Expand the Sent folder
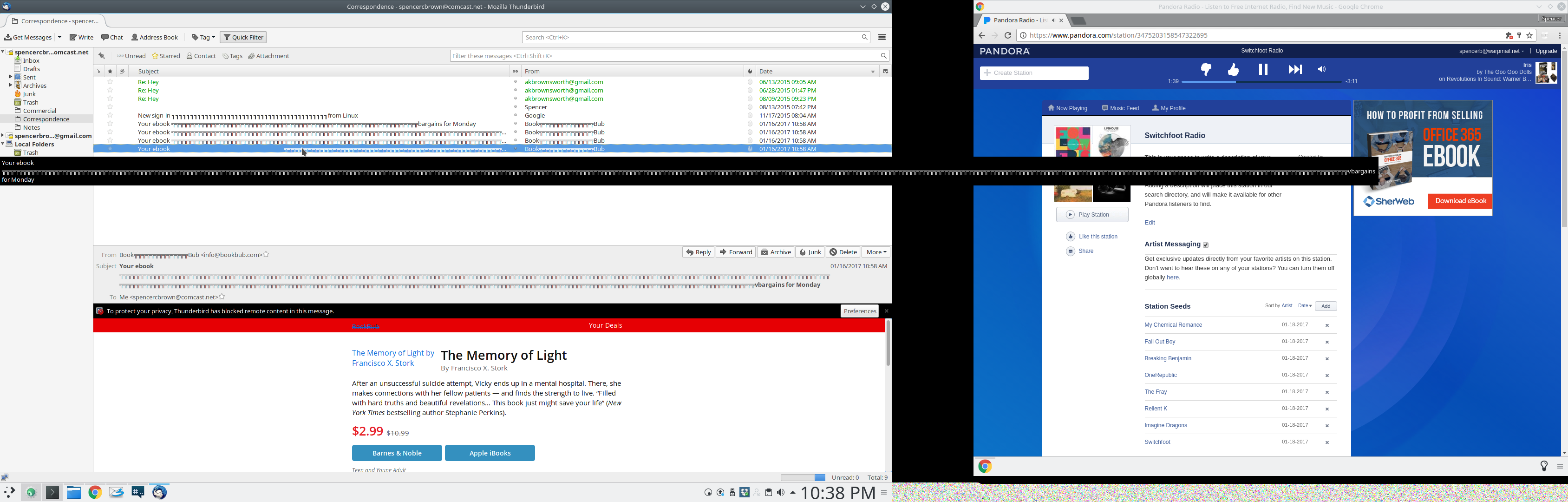 click(10, 77)
